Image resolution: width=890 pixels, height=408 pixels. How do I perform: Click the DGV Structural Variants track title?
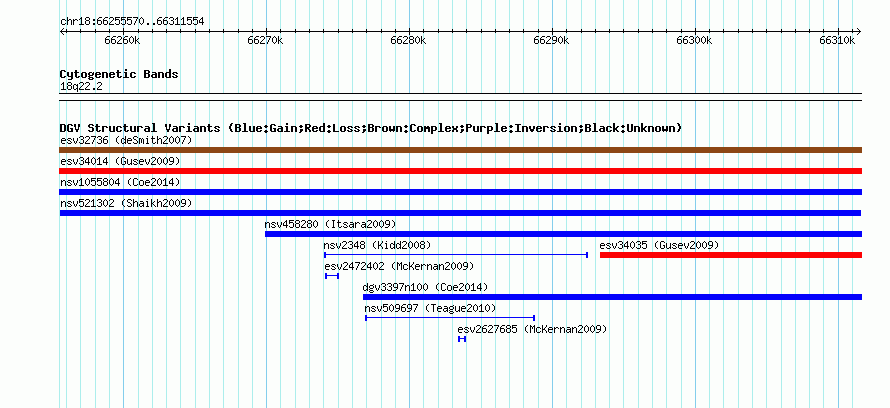(371, 128)
